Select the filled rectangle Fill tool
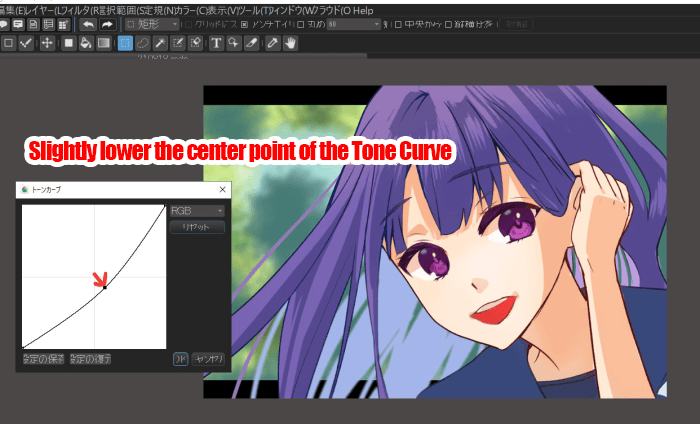Screen dimensions: 700x424 (x=68, y=43)
